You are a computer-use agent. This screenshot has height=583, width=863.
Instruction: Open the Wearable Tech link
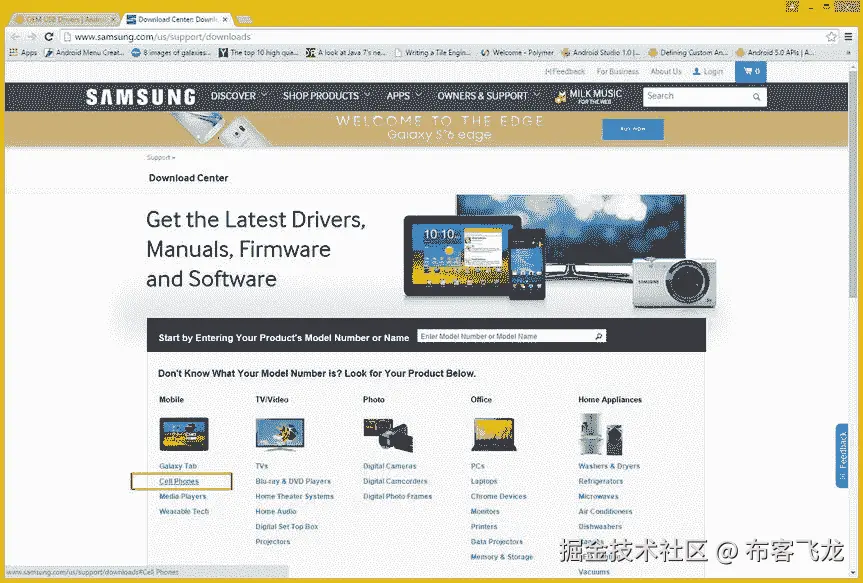tap(184, 511)
